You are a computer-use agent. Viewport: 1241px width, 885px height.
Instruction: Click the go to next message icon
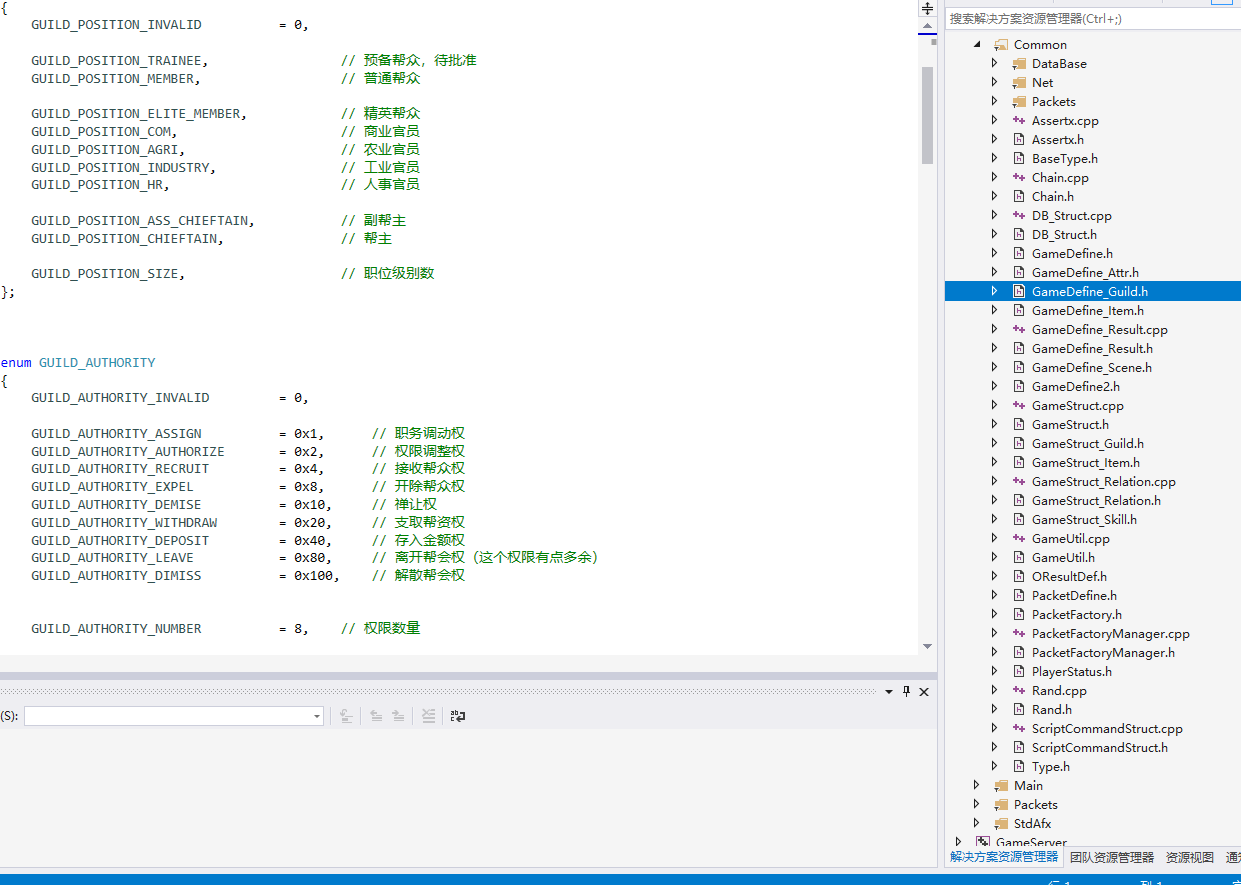(398, 716)
